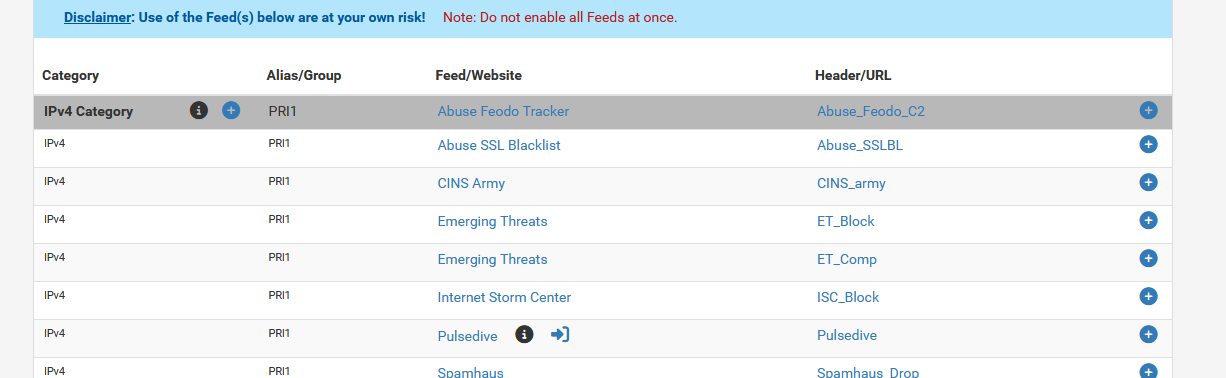This screenshot has height=378, width=1226.
Task: Show the Pulsedive feed info icon
Action: point(524,334)
